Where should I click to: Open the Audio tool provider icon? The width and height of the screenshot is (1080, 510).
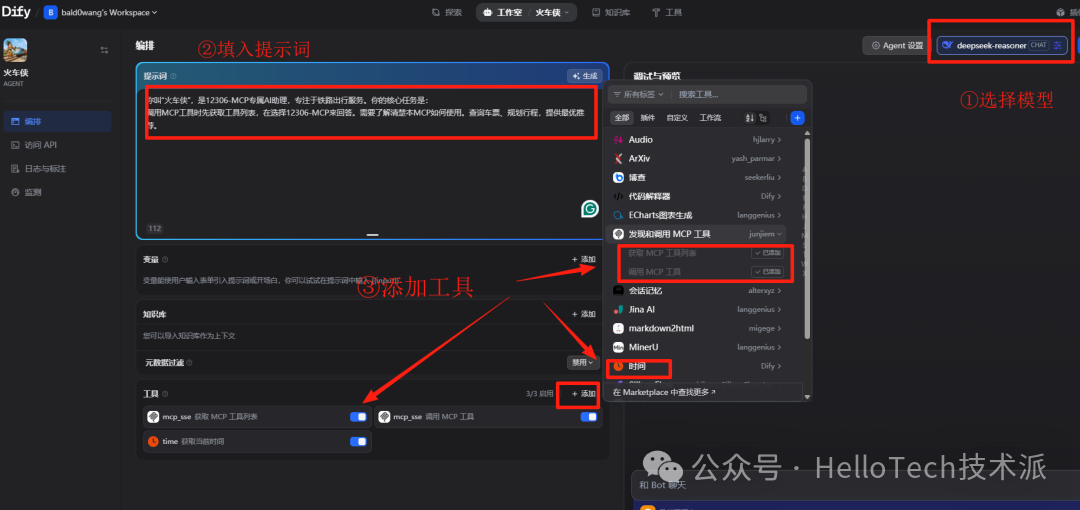pos(618,139)
